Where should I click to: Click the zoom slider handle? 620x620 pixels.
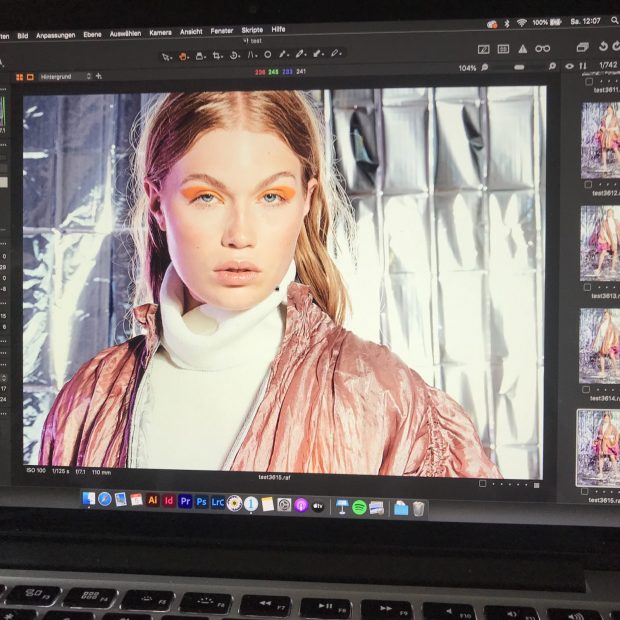coord(519,67)
